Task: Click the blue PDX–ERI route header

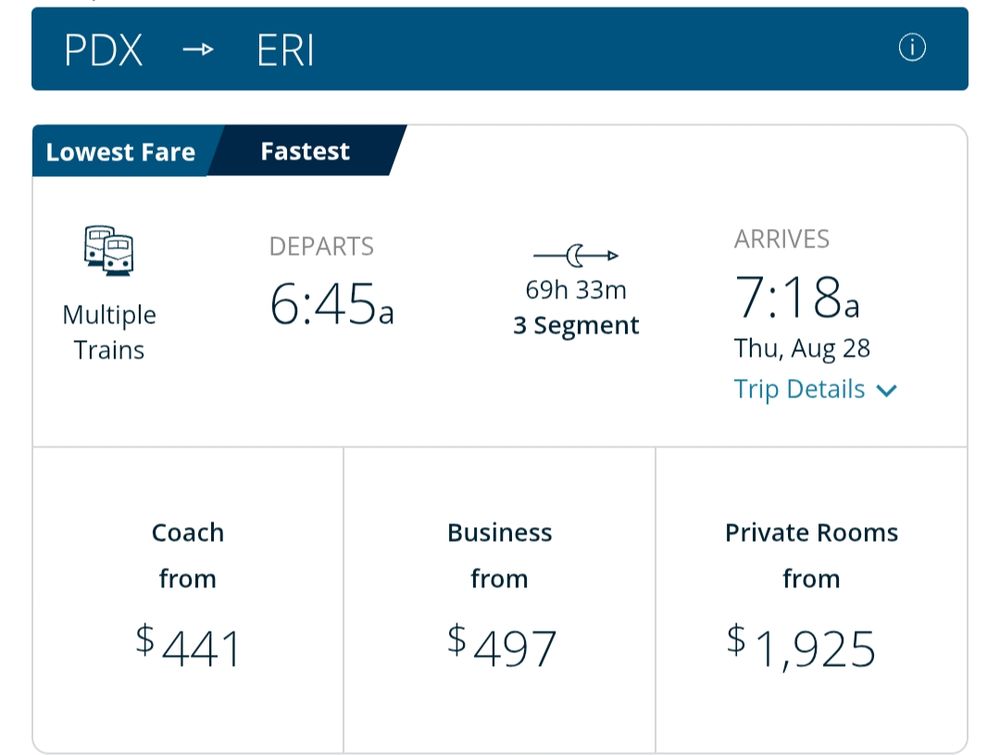Action: coord(500,49)
